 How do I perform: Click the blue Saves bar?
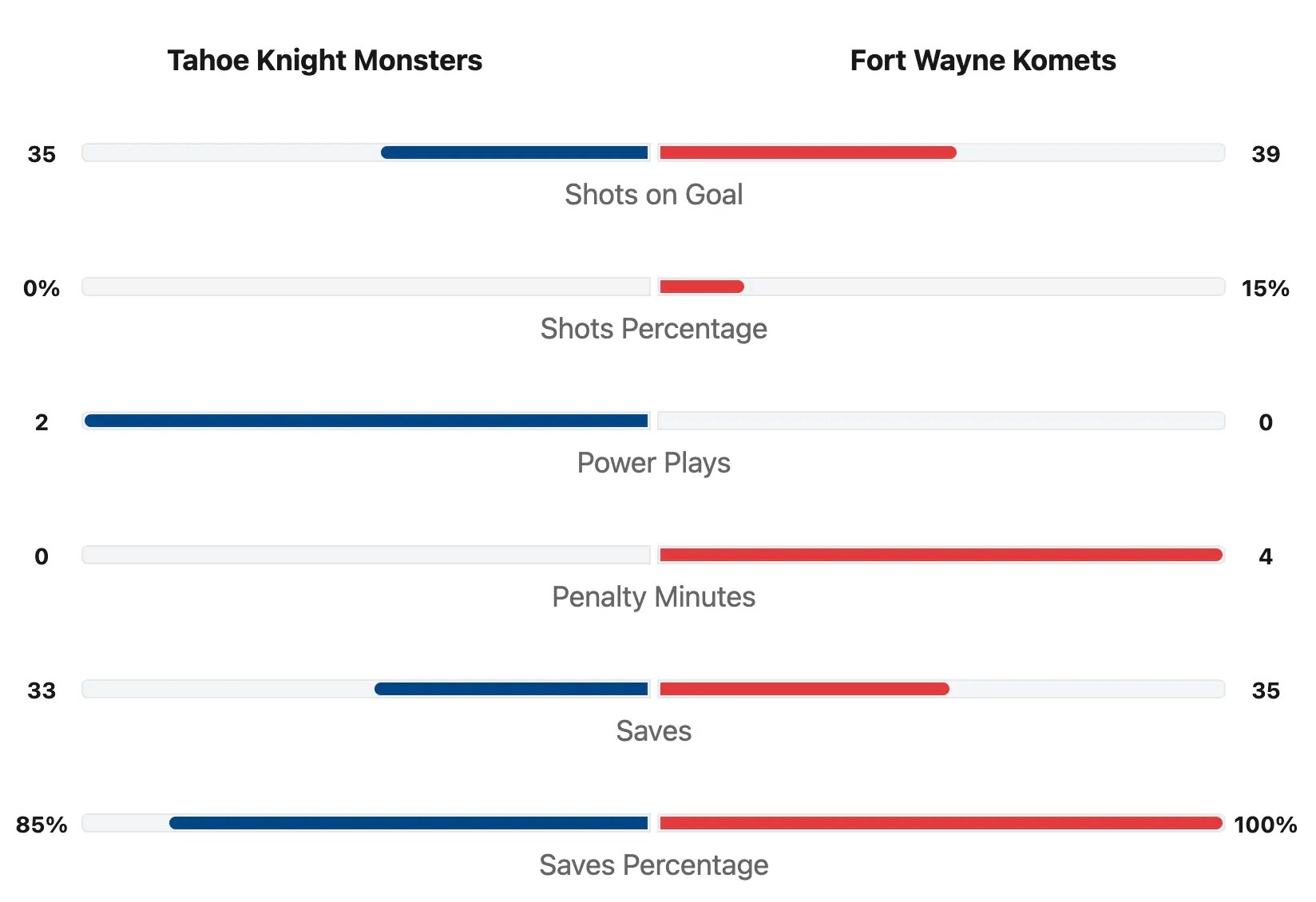pos(511,689)
